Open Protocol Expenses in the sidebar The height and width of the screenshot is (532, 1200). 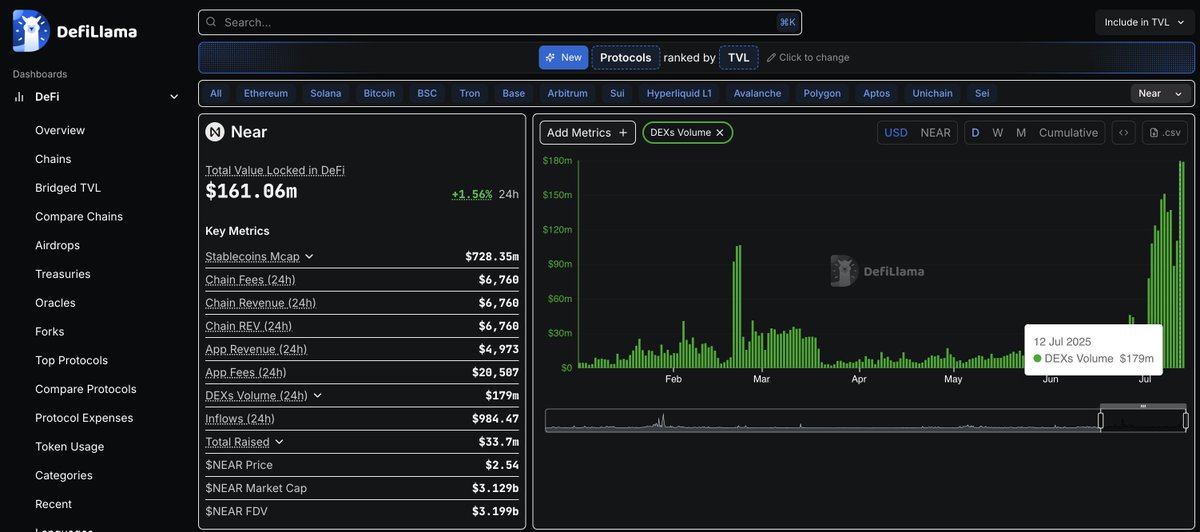(x=84, y=418)
